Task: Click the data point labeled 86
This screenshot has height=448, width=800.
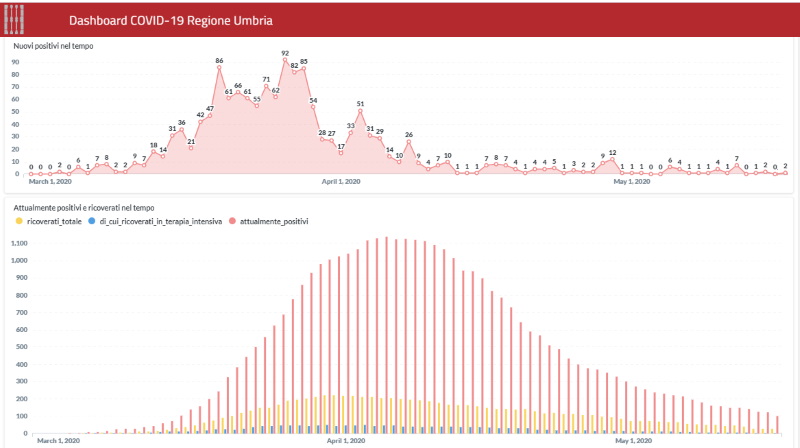Action: pyautogui.click(x=219, y=68)
